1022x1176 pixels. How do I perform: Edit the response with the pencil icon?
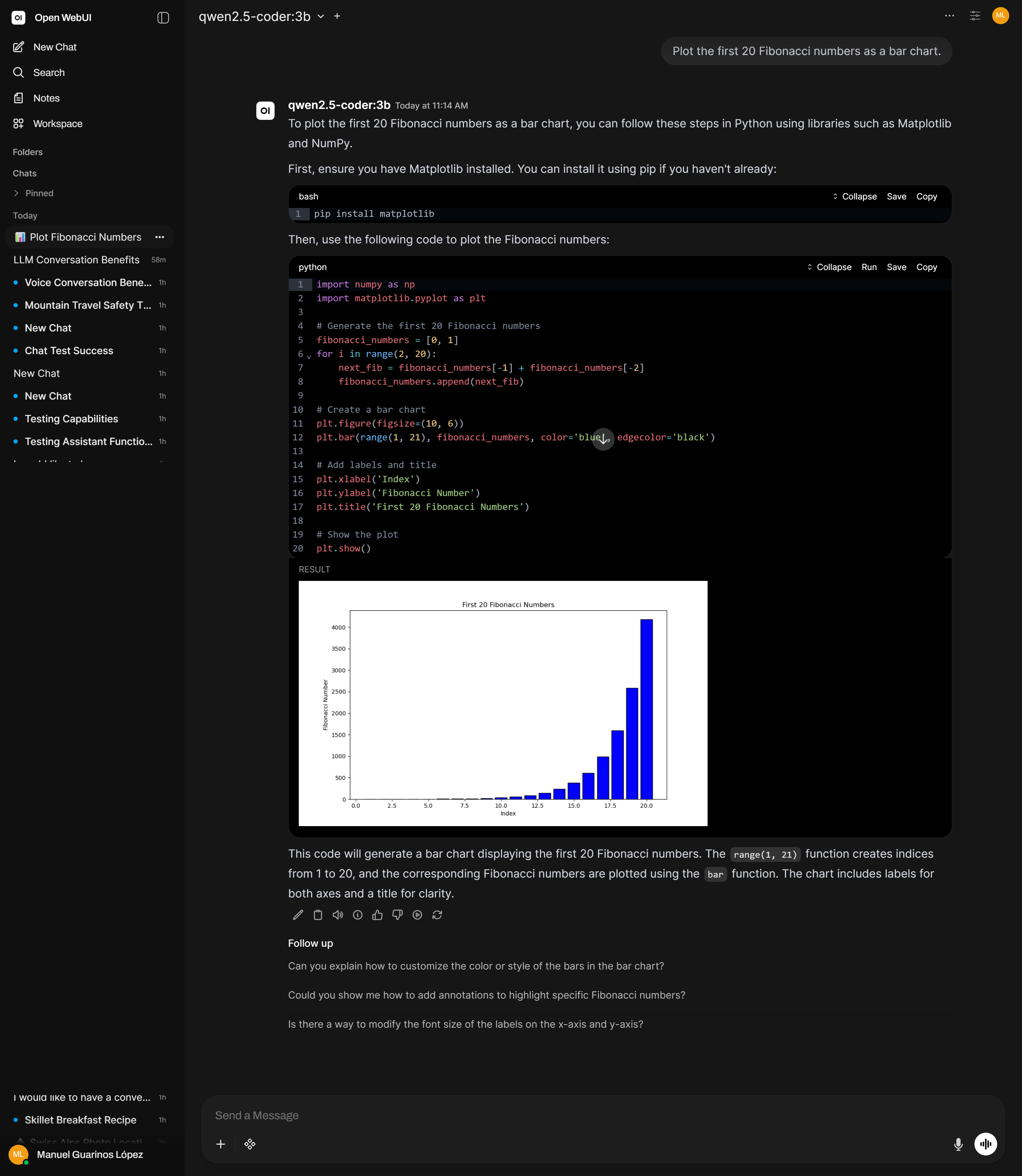[x=298, y=915]
